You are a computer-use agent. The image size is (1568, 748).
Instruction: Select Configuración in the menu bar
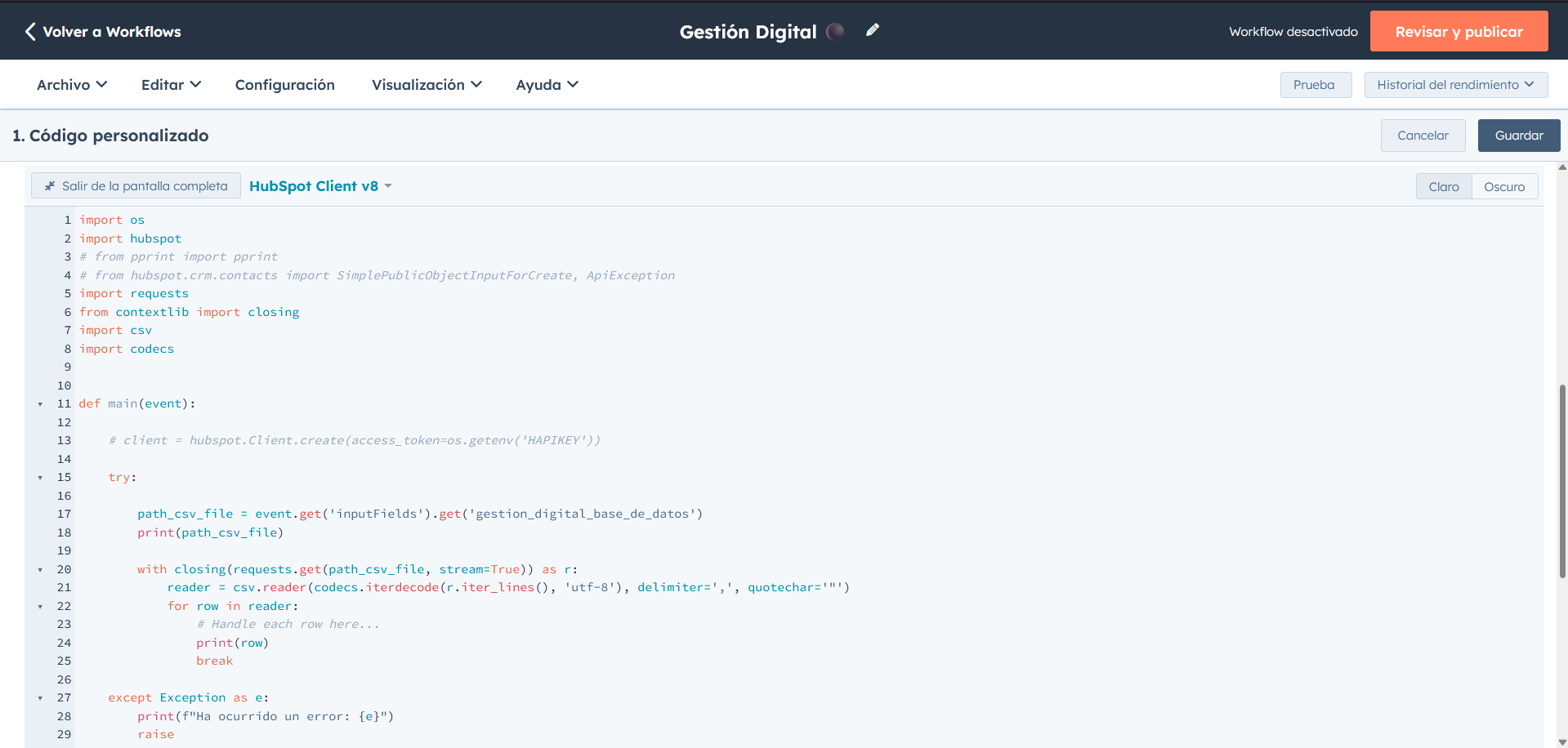click(x=285, y=84)
